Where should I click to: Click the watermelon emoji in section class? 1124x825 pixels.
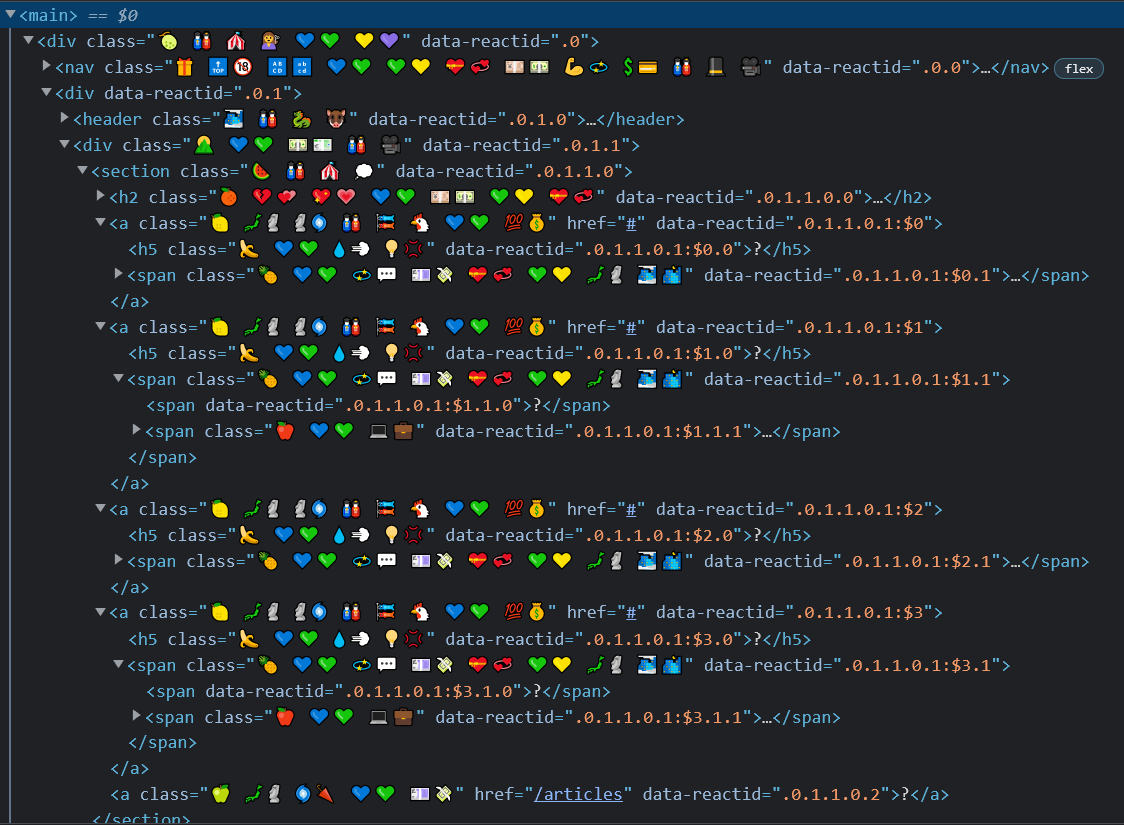click(260, 172)
